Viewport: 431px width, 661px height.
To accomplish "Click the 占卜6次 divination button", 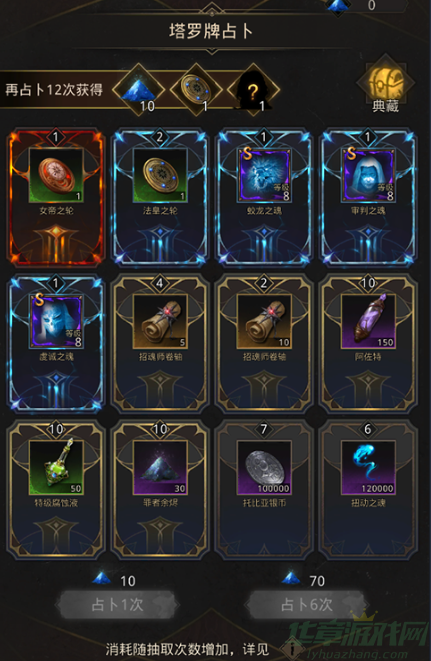I will pyautogui.click(x=307, y=605).
